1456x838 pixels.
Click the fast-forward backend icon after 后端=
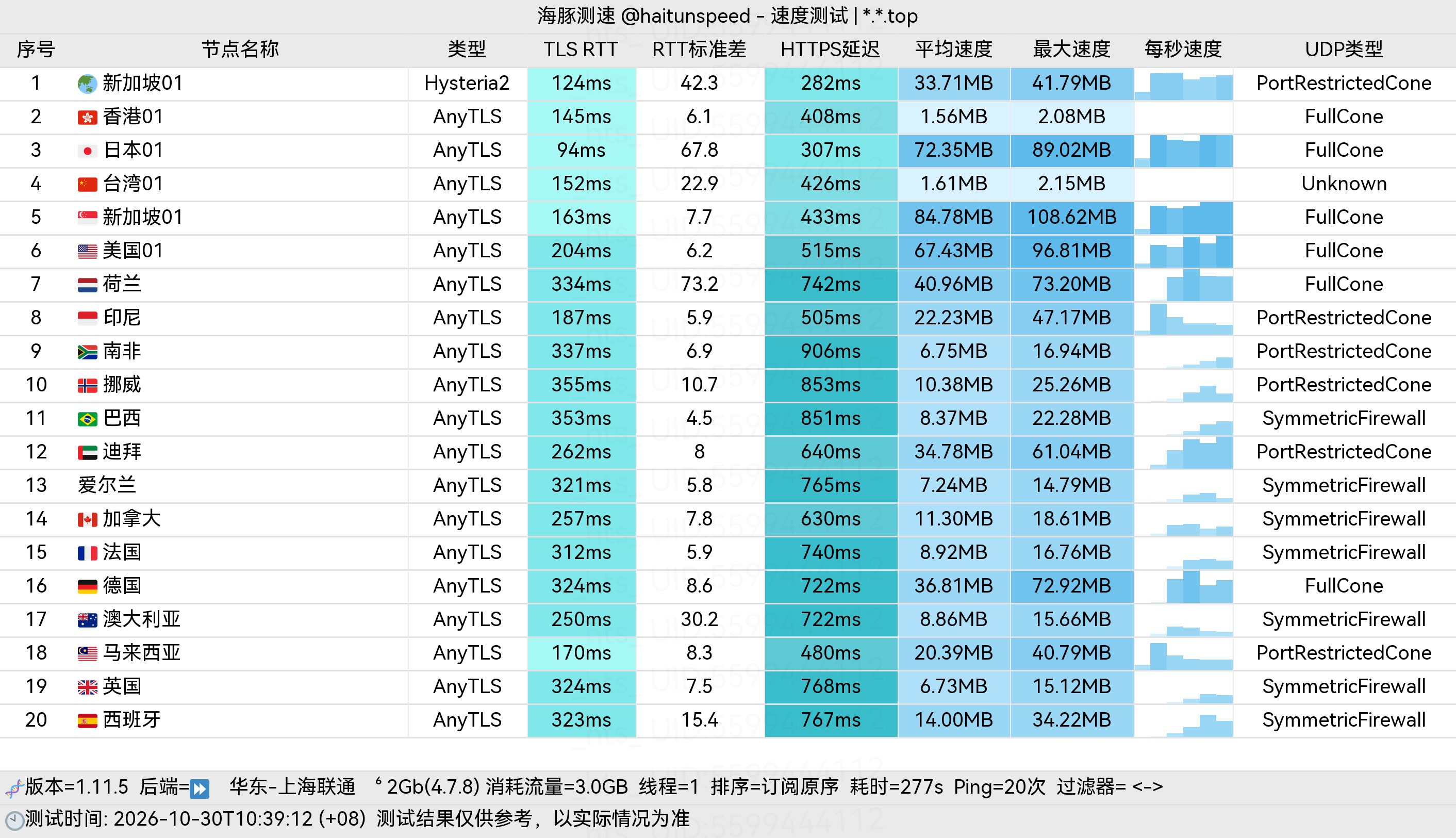[199, 788]
